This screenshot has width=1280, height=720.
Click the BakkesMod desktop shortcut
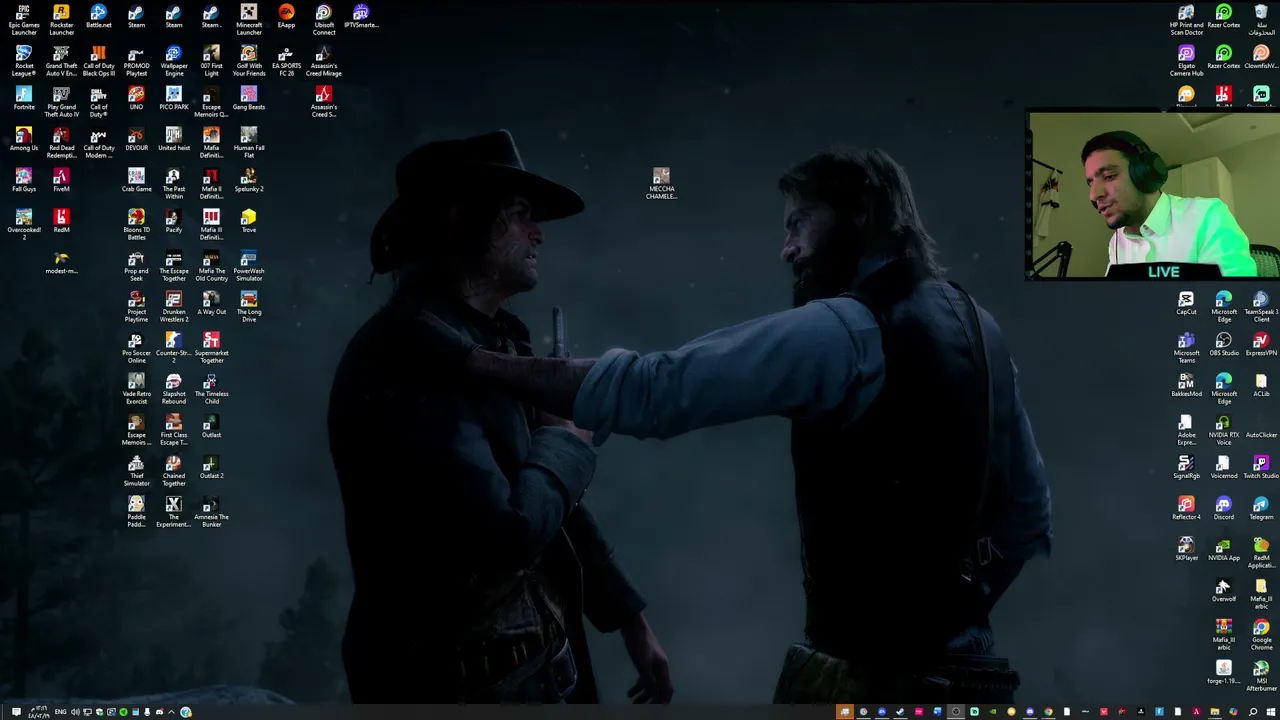point(1186,385)
